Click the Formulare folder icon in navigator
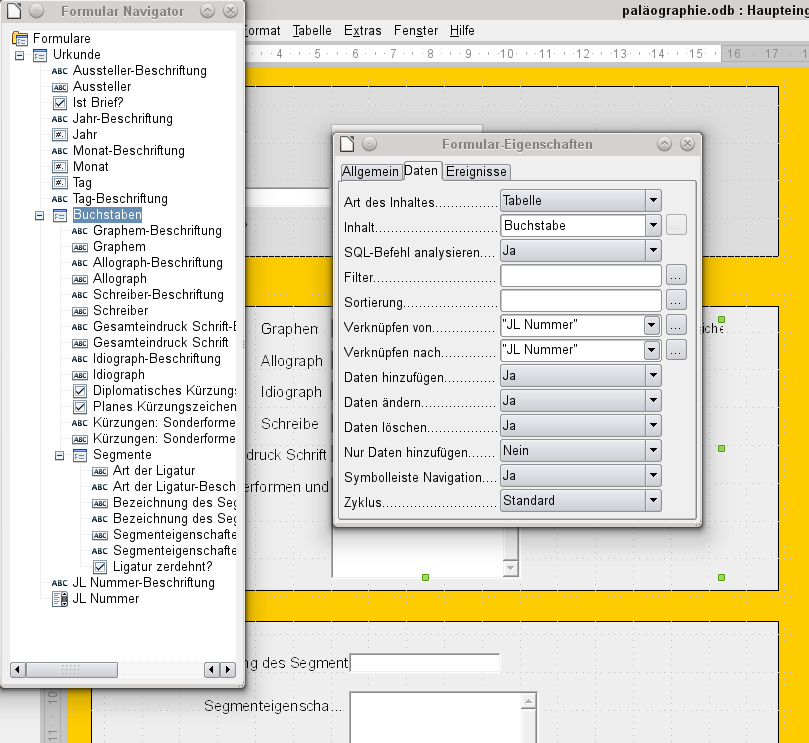Viewport: 809px width, 743px height. click(x=20, y=39)
